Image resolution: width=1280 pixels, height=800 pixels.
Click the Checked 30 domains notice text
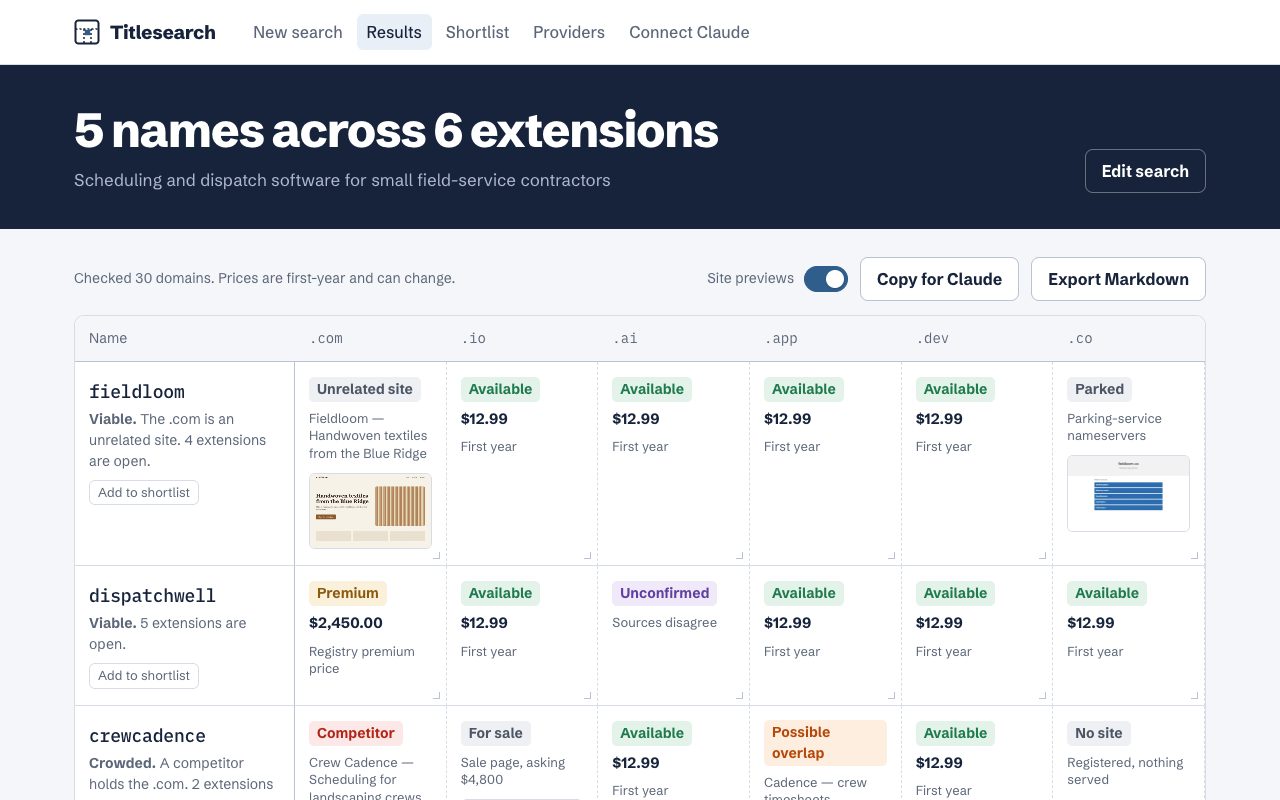coord(264,278)
